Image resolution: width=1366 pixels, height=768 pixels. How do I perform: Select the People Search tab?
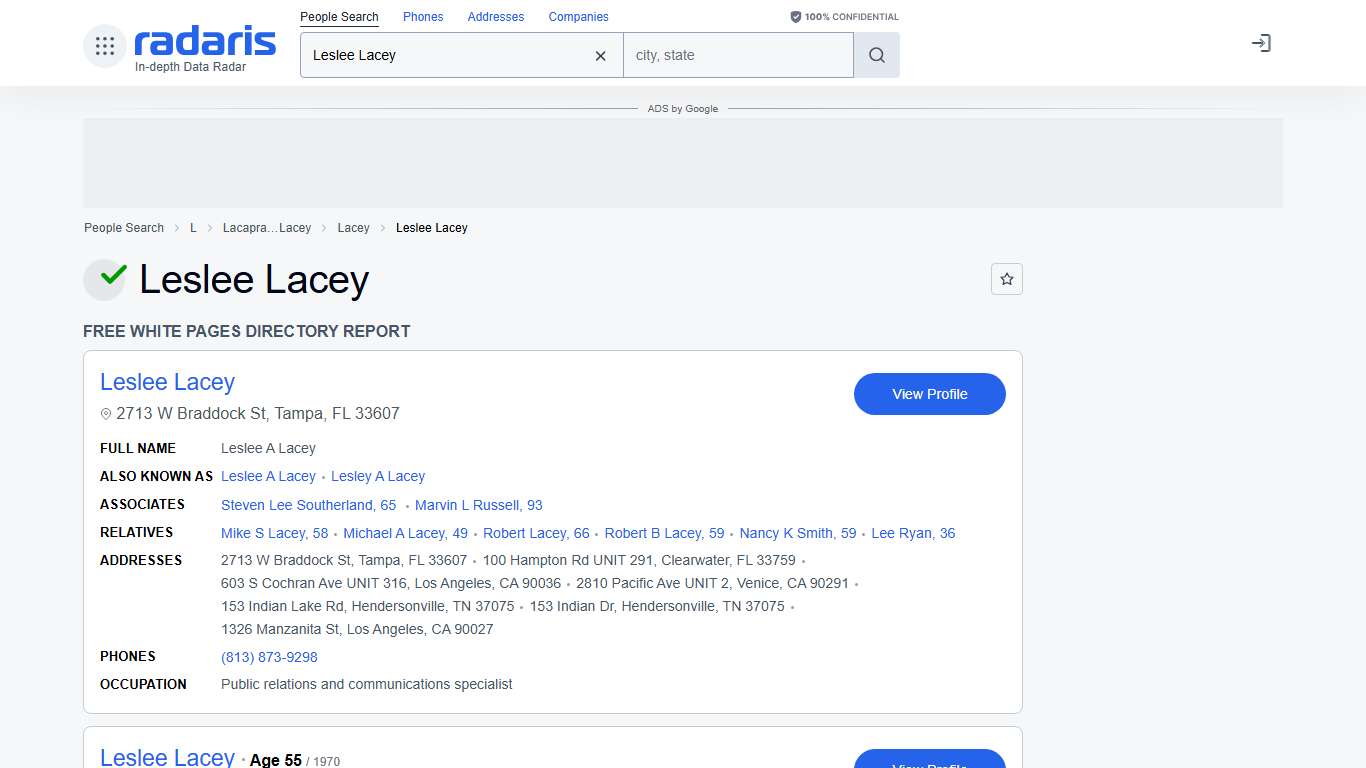tap(339, 17)
